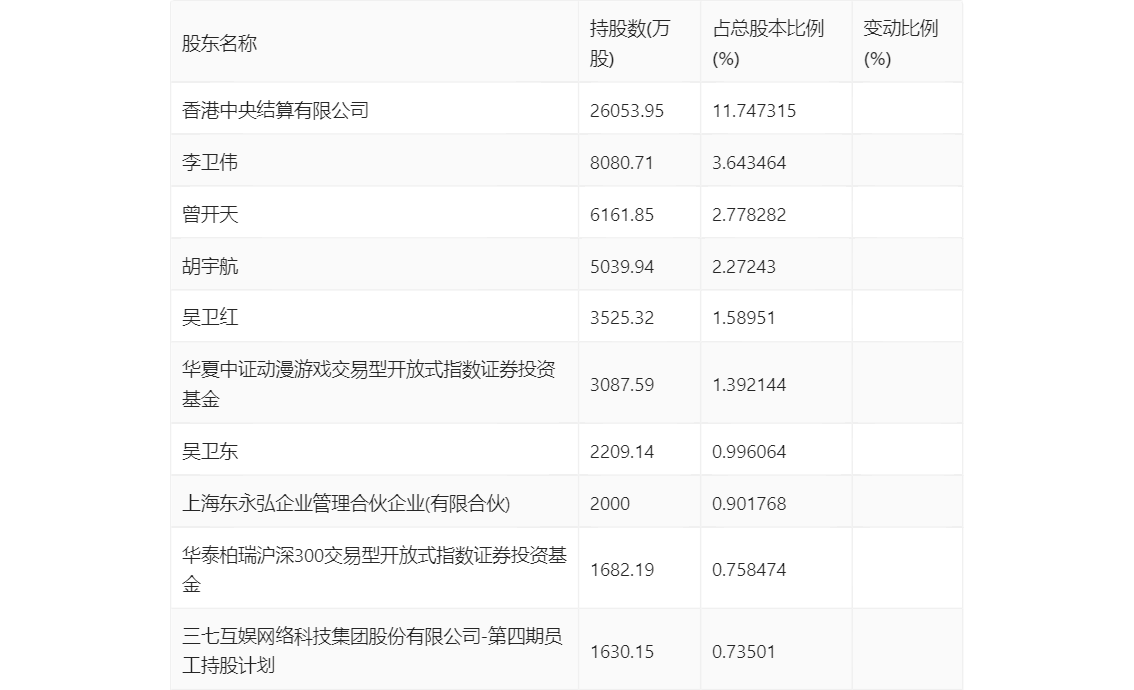1134x690 pixels.
Task: Select shareholder 上海东永弘企业管理合伙企业
Action: pyautogui.click(x=346, y=503)
